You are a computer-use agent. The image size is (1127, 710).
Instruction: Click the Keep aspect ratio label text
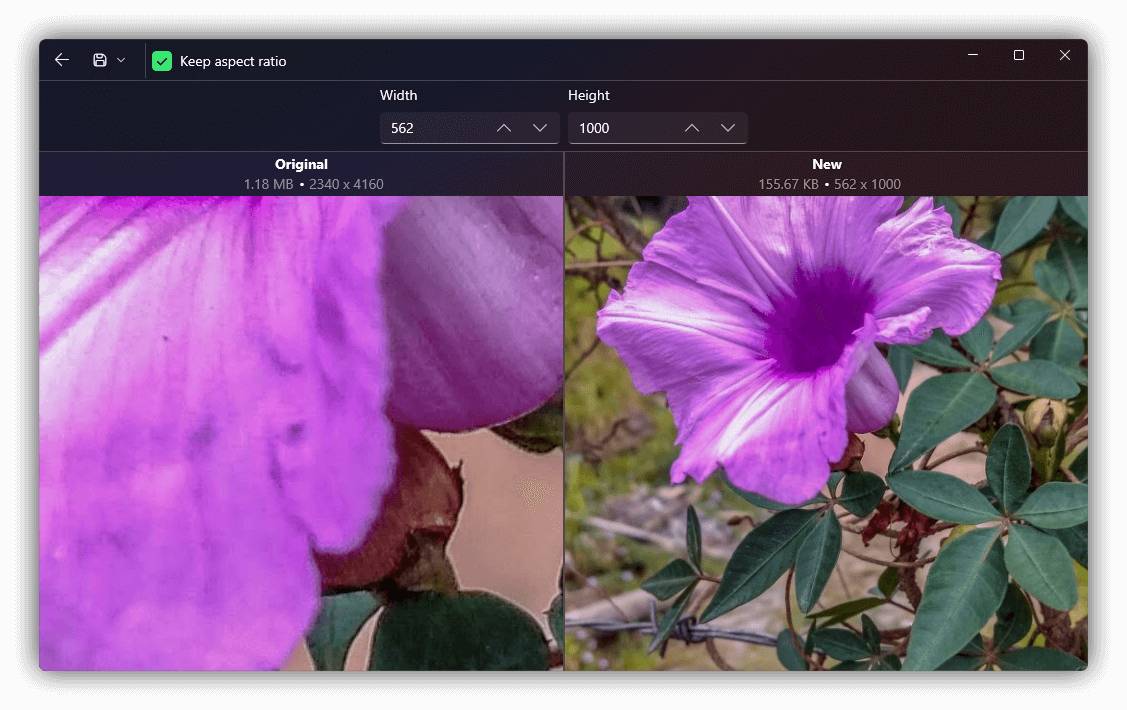[x=232, y=61]
